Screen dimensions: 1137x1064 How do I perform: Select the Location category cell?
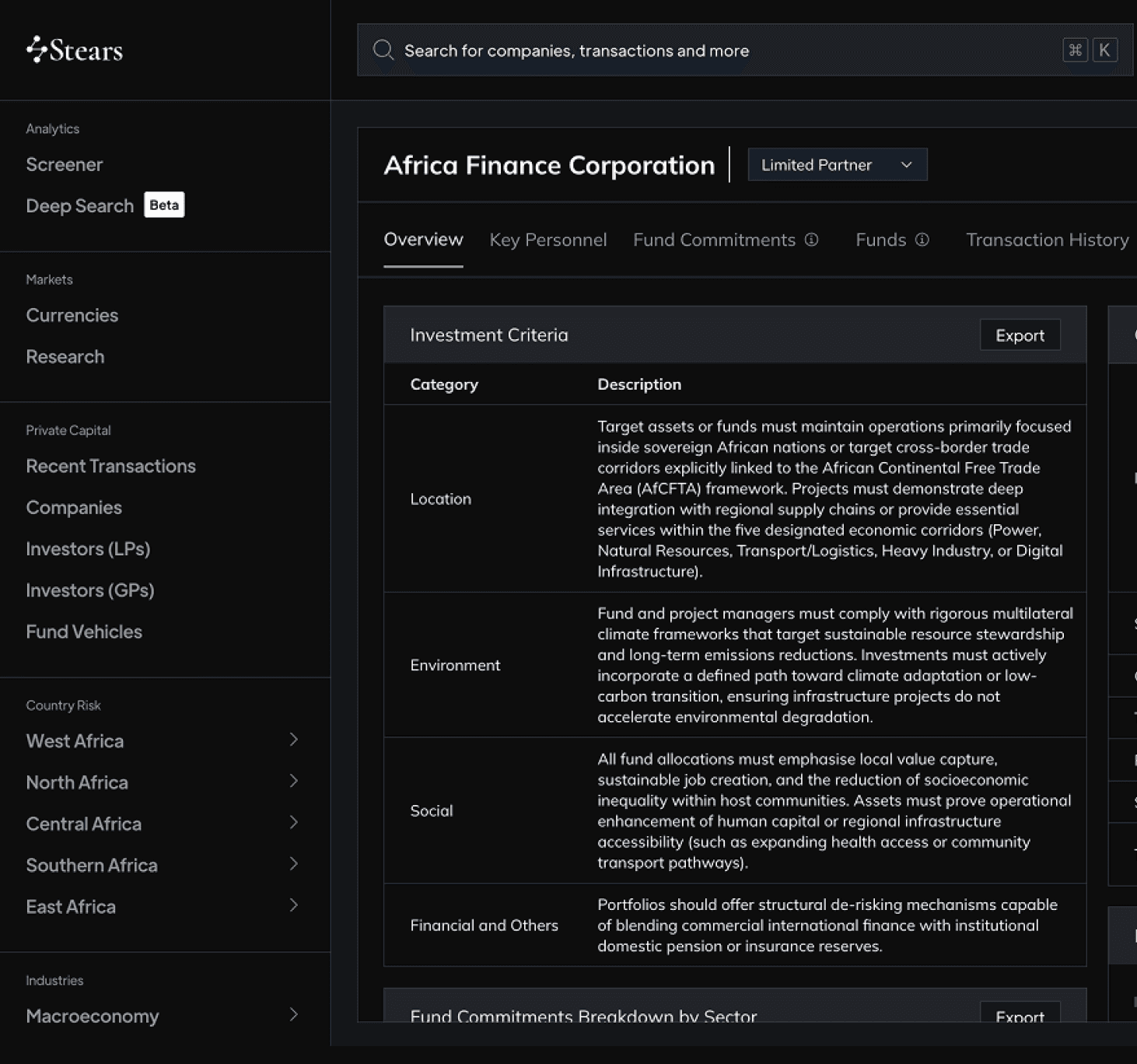[x=441, y=499]
